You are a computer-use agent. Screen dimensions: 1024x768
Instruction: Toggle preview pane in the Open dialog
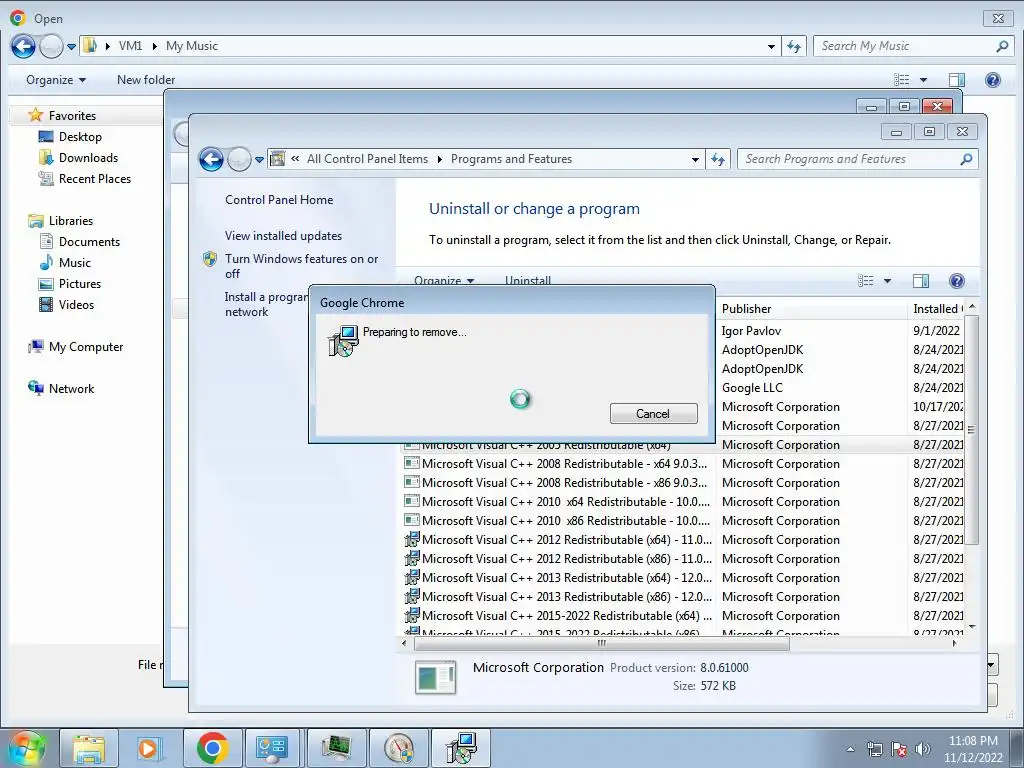pos(957,80)
